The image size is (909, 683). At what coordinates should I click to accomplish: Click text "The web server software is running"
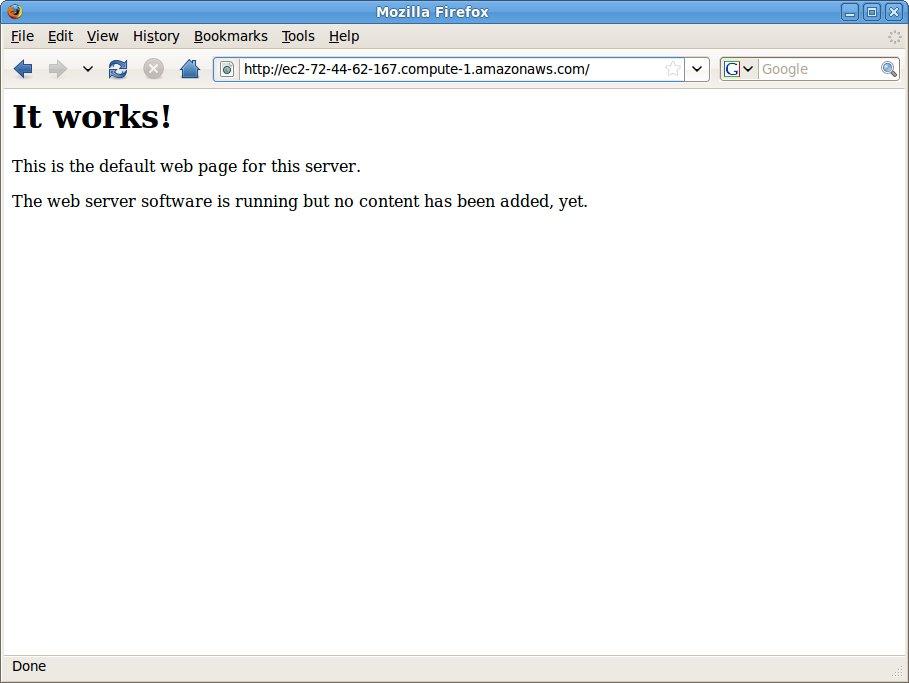155,201
